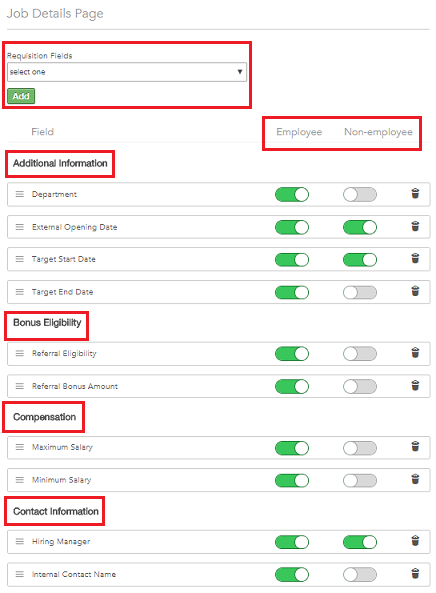Open the Requisition Fields dropdown
This screenshot has height=593, width=436.
point(127,72)
